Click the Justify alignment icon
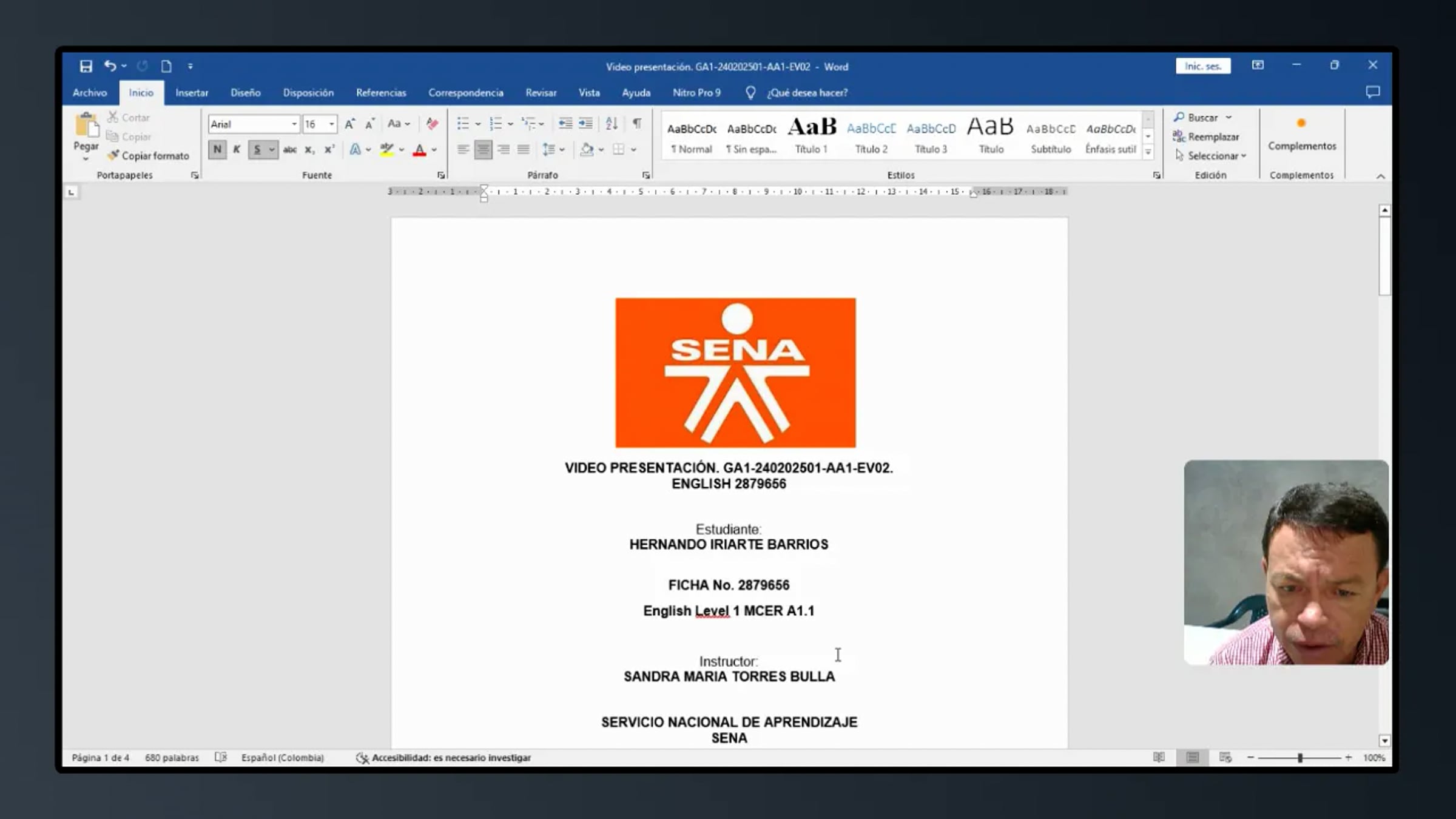This screenshot has width=1456, height=819. tap(523, 149)
